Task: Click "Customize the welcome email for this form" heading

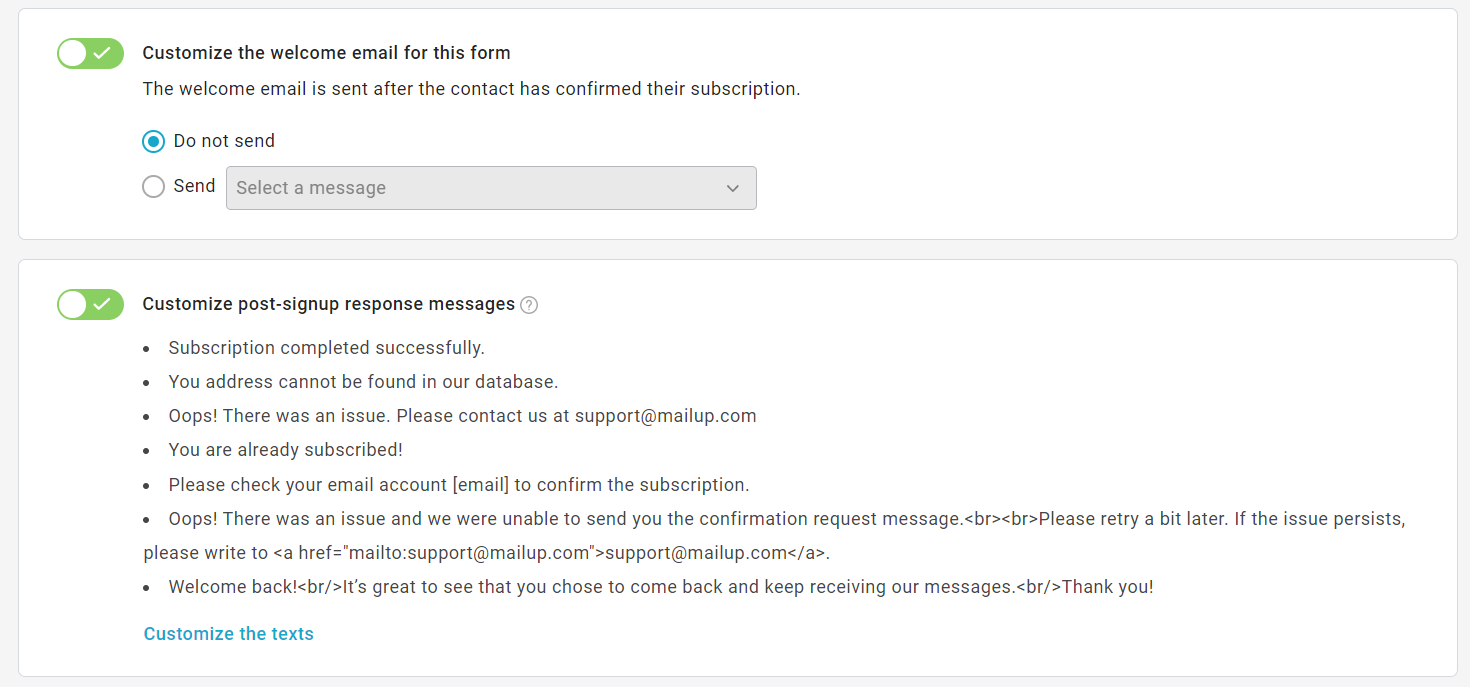Action: pyautogui.click(x=326, y=53)
